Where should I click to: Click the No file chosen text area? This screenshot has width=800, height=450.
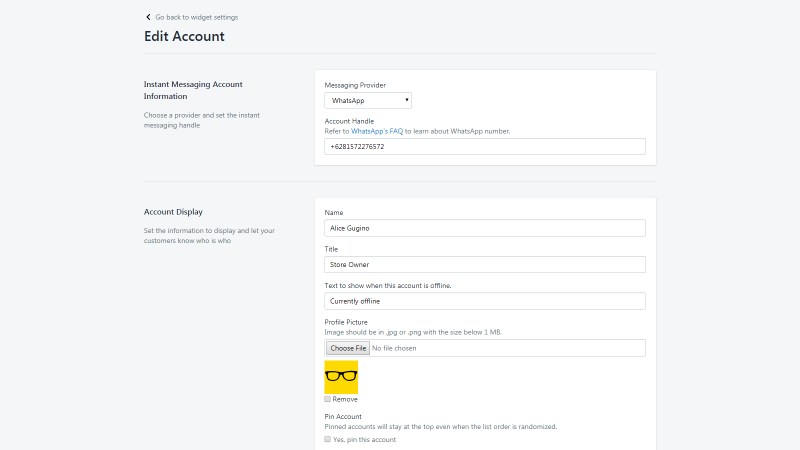(x=394, y=348)
